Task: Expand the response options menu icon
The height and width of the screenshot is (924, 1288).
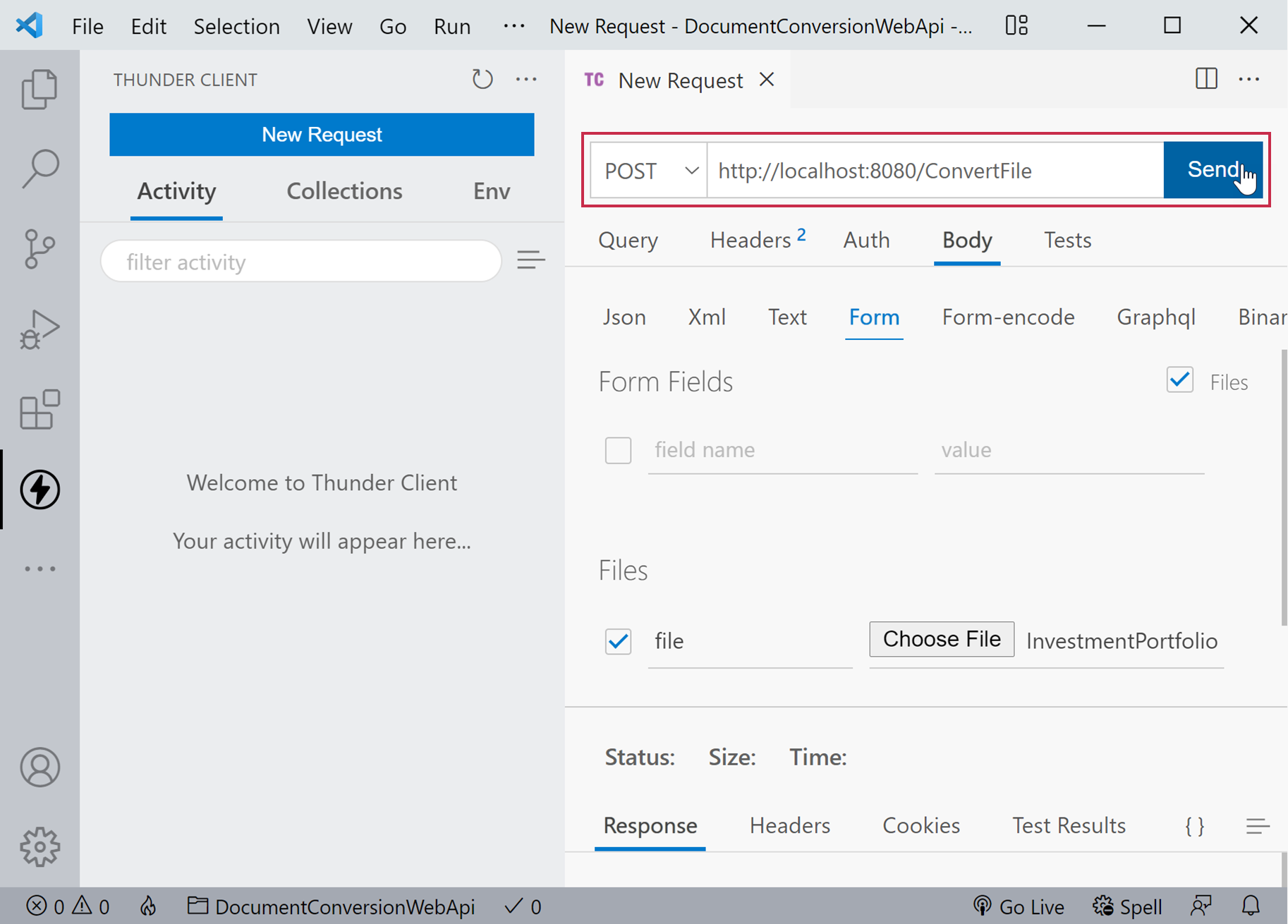Action: point(1257,826)
